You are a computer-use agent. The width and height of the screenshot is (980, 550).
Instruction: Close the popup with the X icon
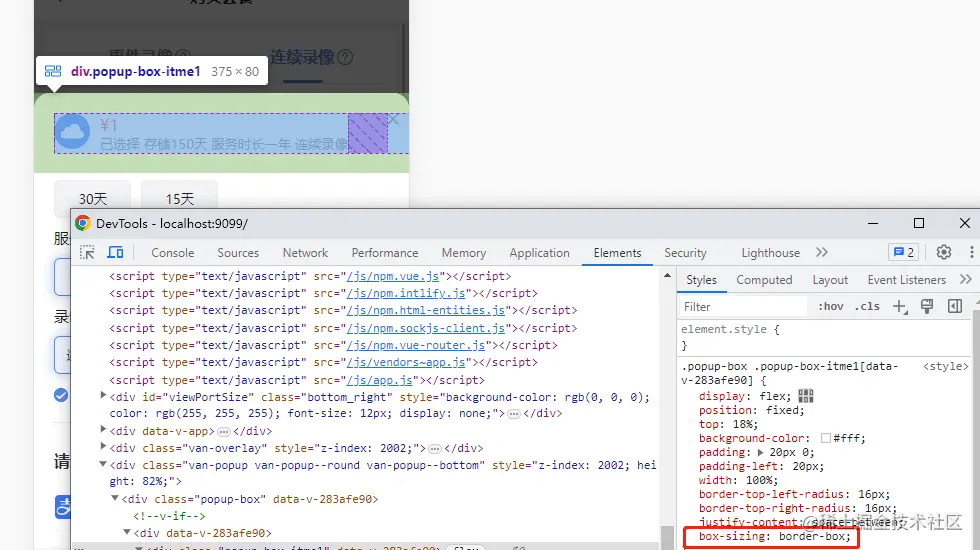pyautogui.click(x=393, y=119)
